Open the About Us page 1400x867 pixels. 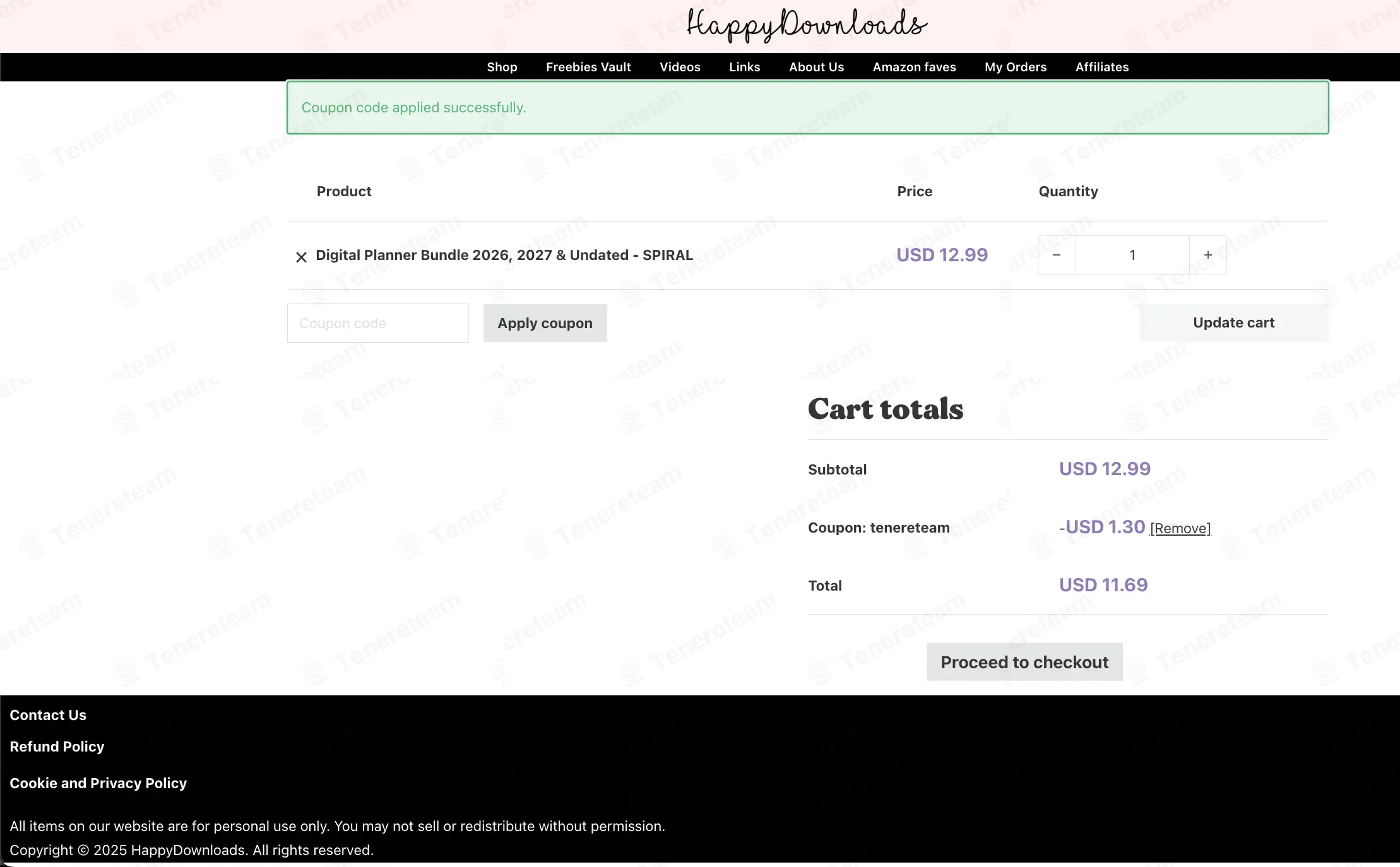pos(816,67)
